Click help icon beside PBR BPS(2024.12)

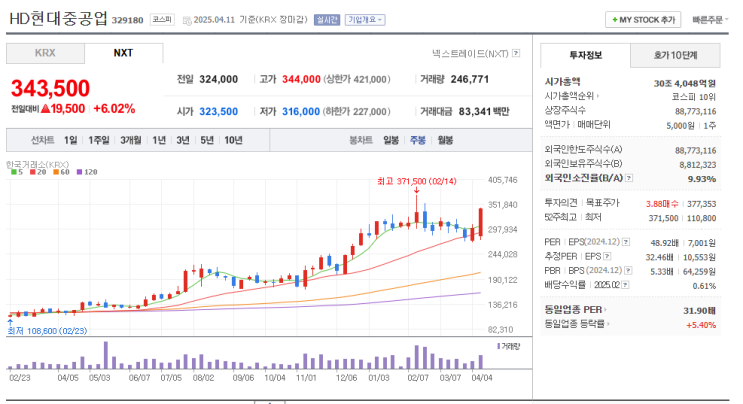coord(628,270)
